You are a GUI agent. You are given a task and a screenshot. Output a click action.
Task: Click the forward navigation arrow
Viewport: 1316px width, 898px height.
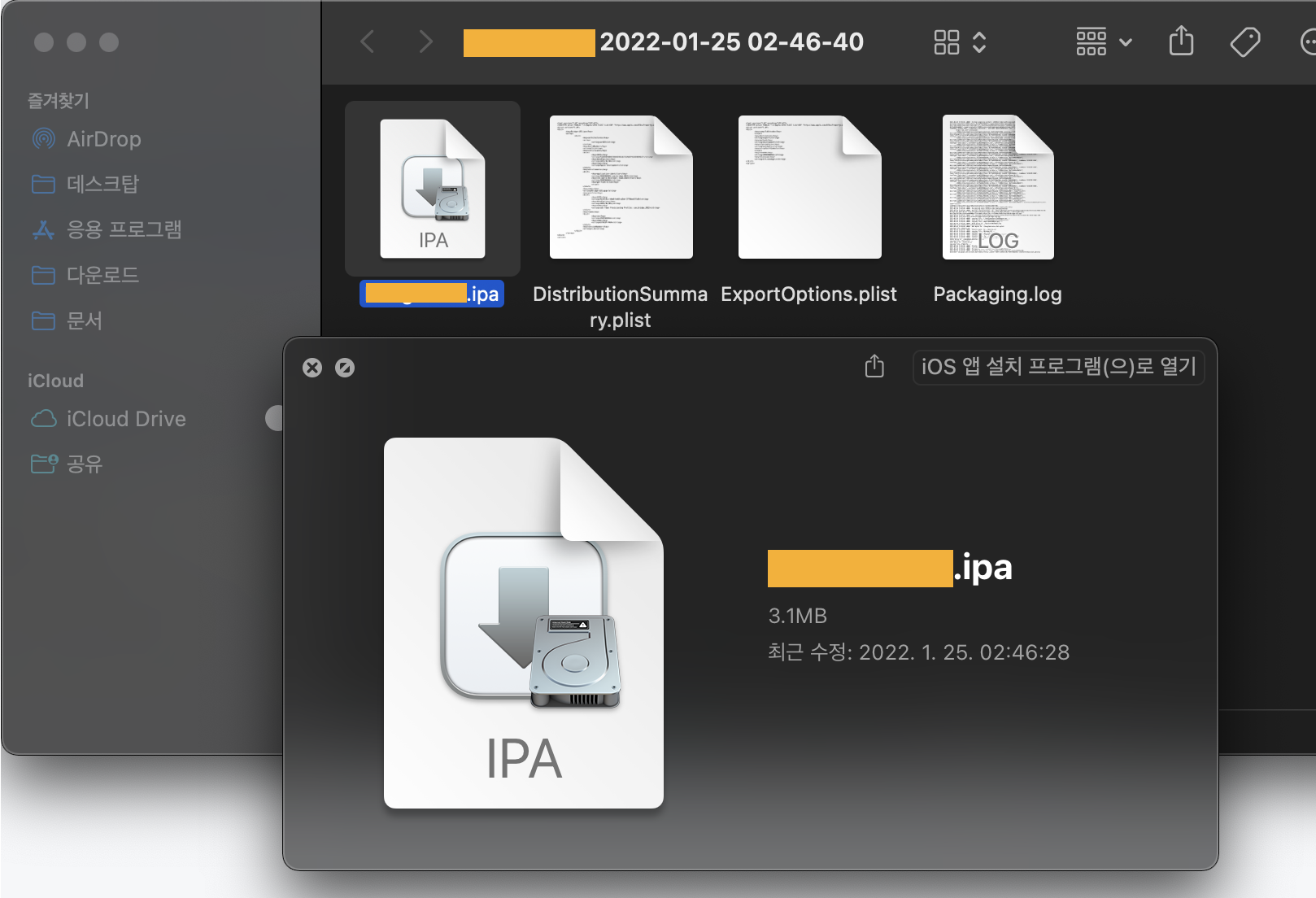425,41
